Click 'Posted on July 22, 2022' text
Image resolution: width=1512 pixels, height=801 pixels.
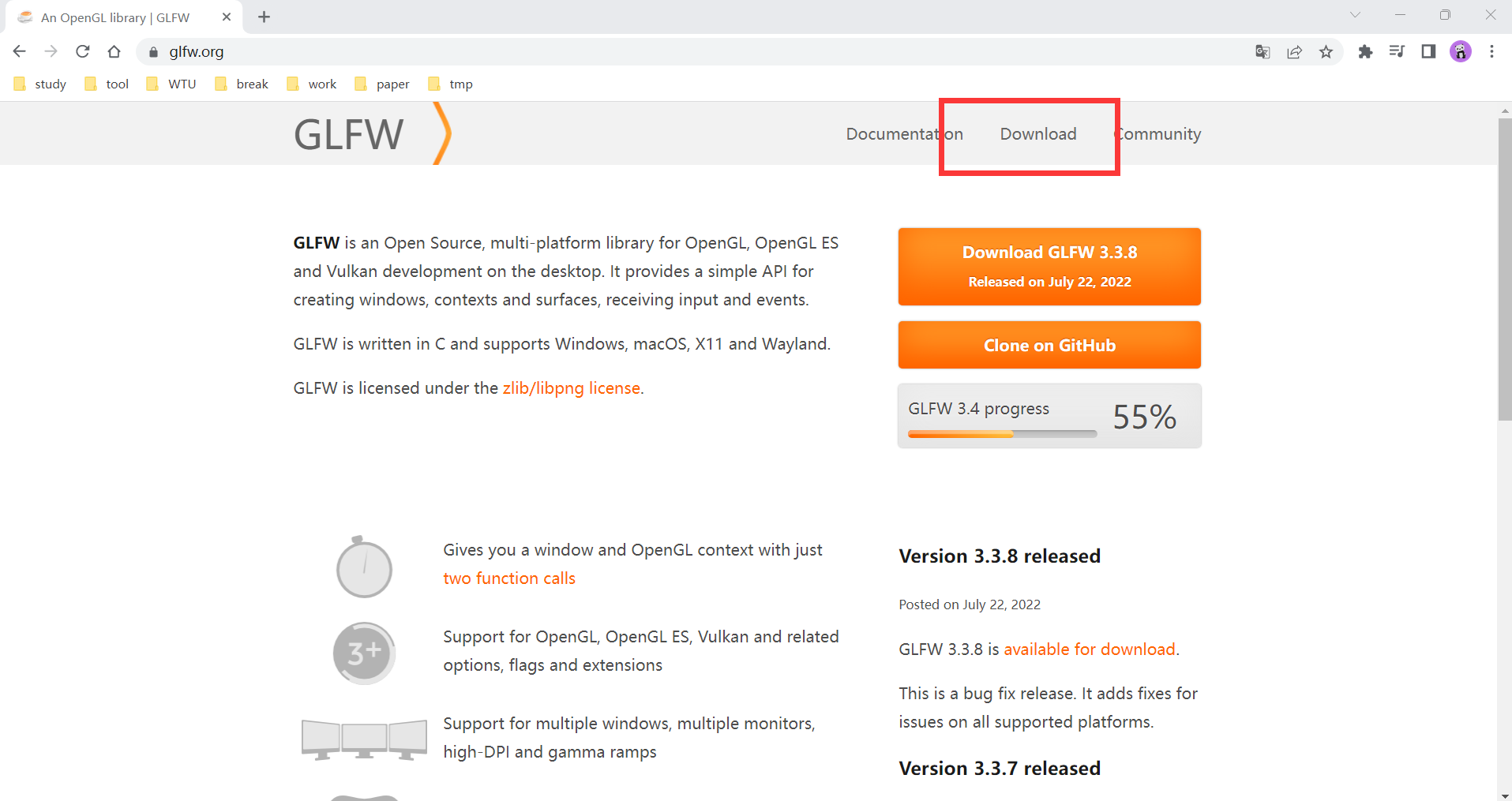[x=970, y=604]
